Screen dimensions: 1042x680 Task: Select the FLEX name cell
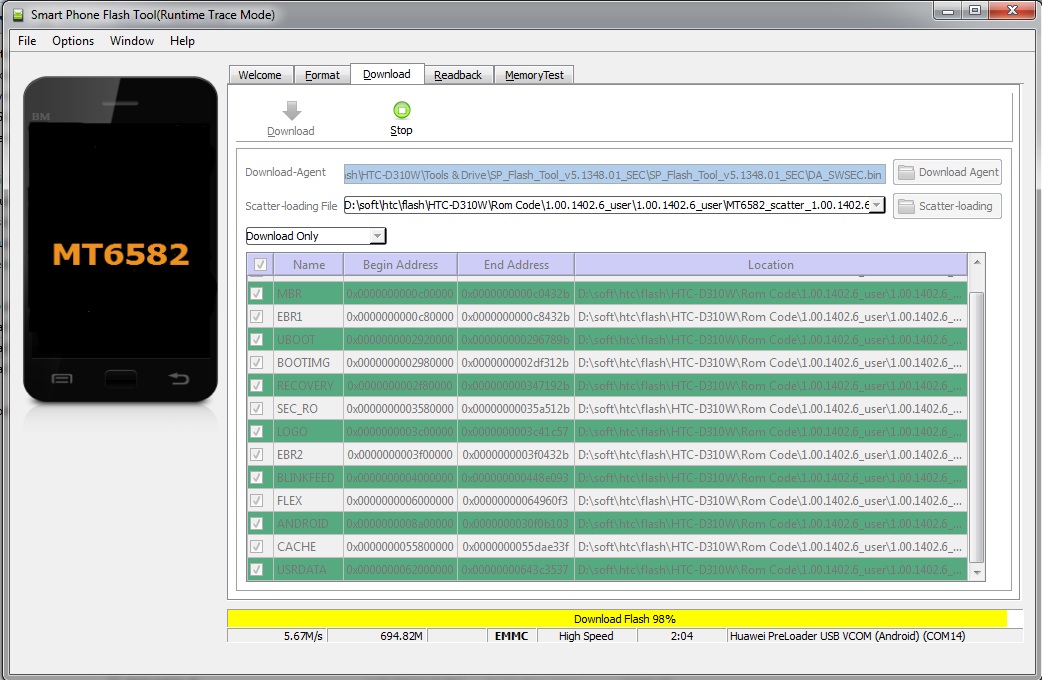[x=308, y=501]
